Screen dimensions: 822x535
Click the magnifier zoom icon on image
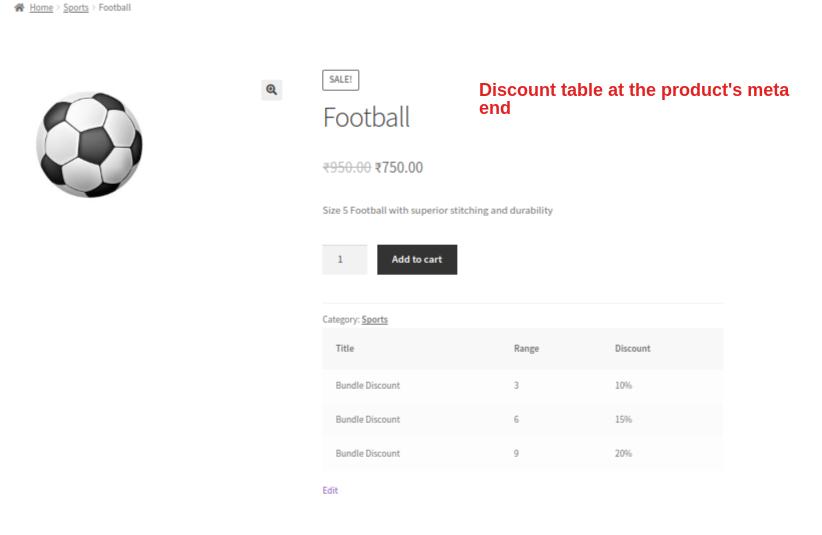(x=272, y=90)
